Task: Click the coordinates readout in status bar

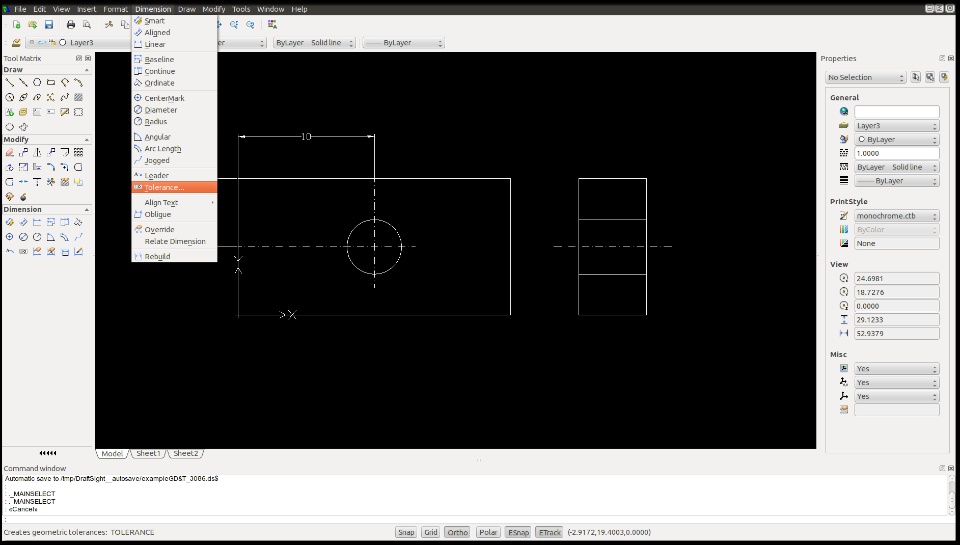Action: [x=609, y=532]
